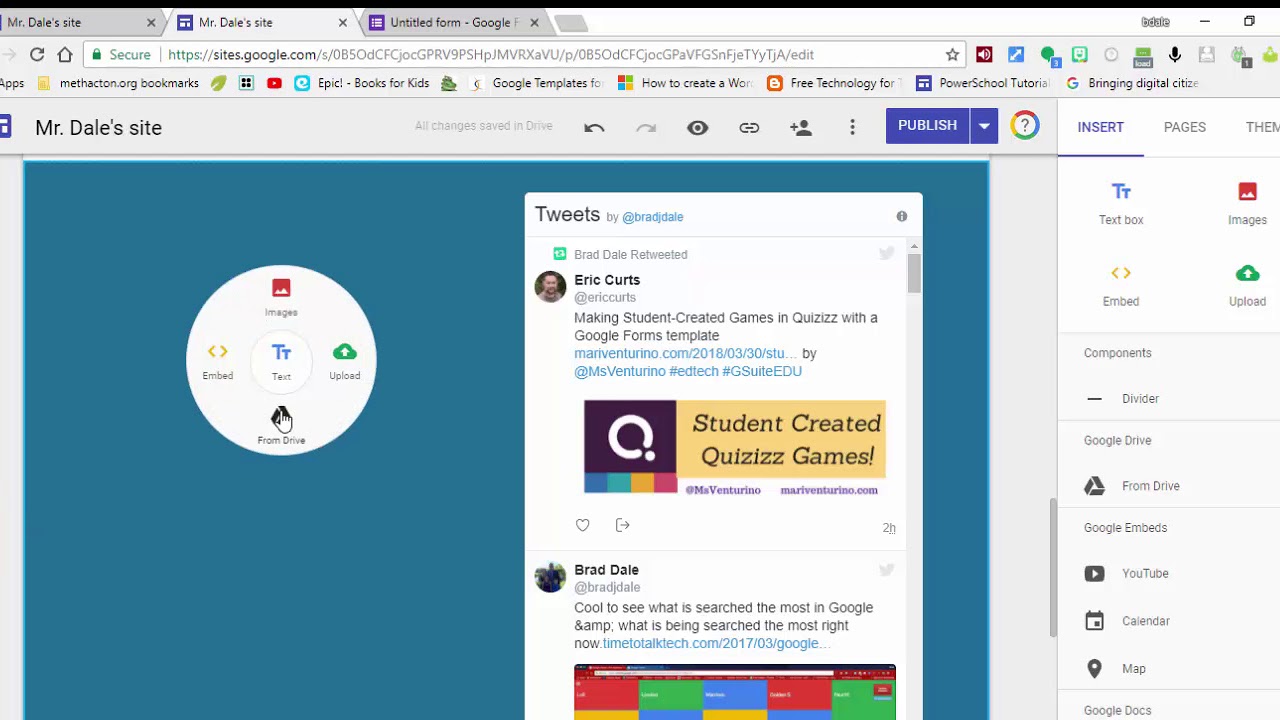Bookmark this page with the star

coord(952,54)
